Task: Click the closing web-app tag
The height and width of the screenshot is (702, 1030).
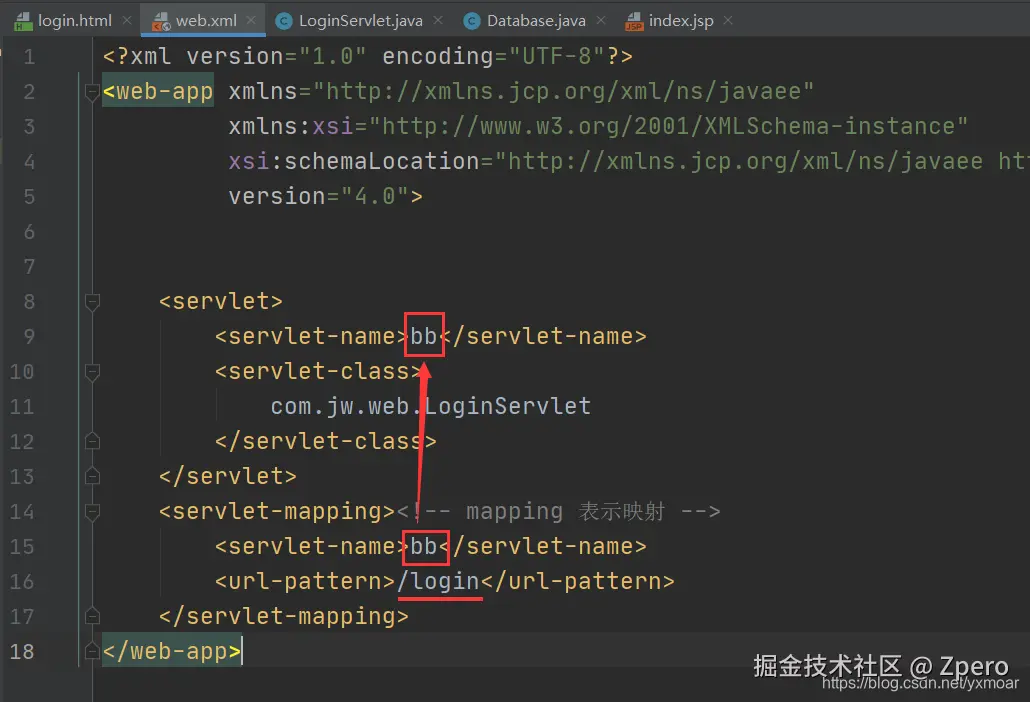Action: [172, 651]
